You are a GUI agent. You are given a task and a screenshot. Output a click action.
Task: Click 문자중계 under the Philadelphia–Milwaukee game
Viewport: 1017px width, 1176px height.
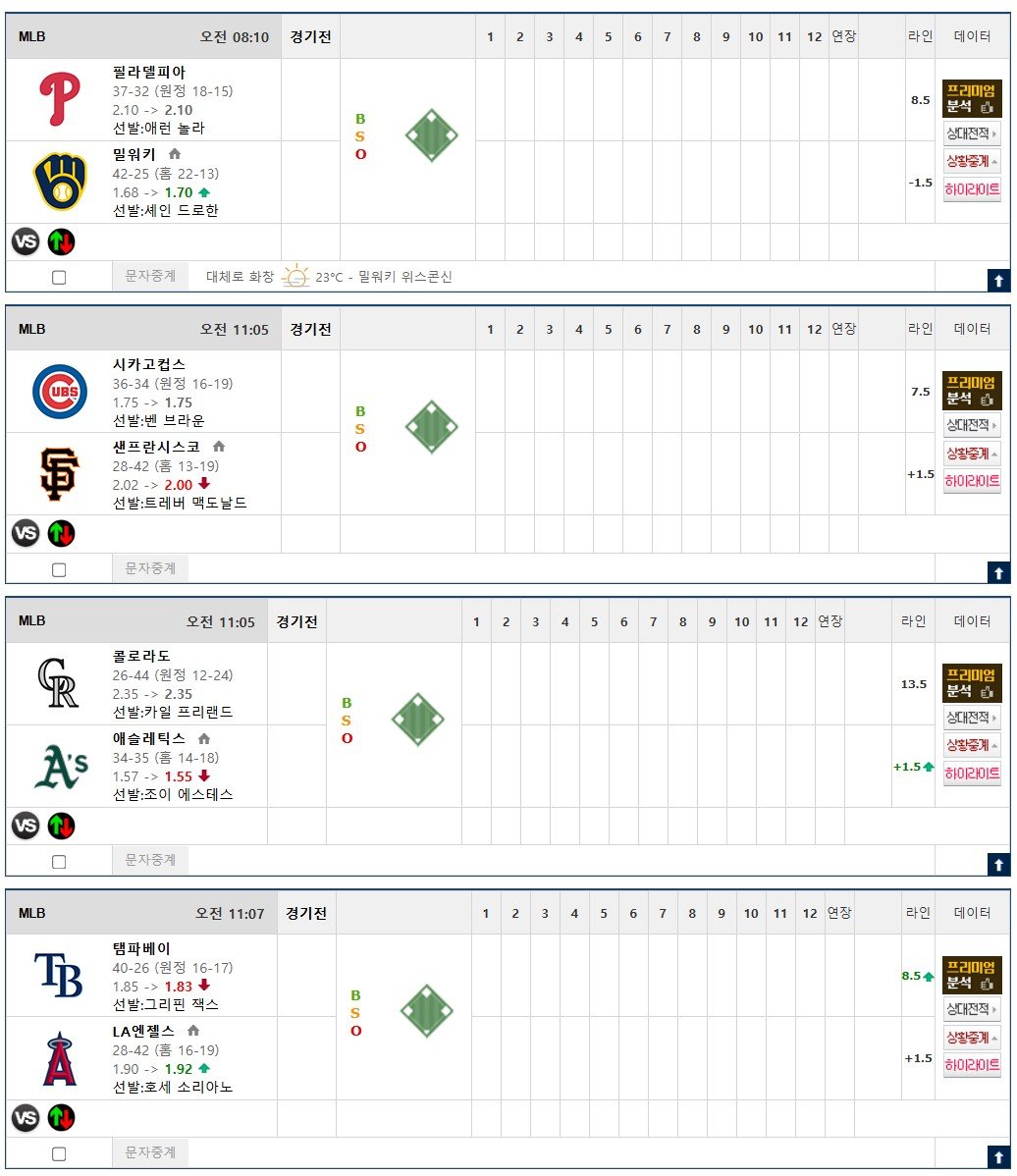(150, 276)
